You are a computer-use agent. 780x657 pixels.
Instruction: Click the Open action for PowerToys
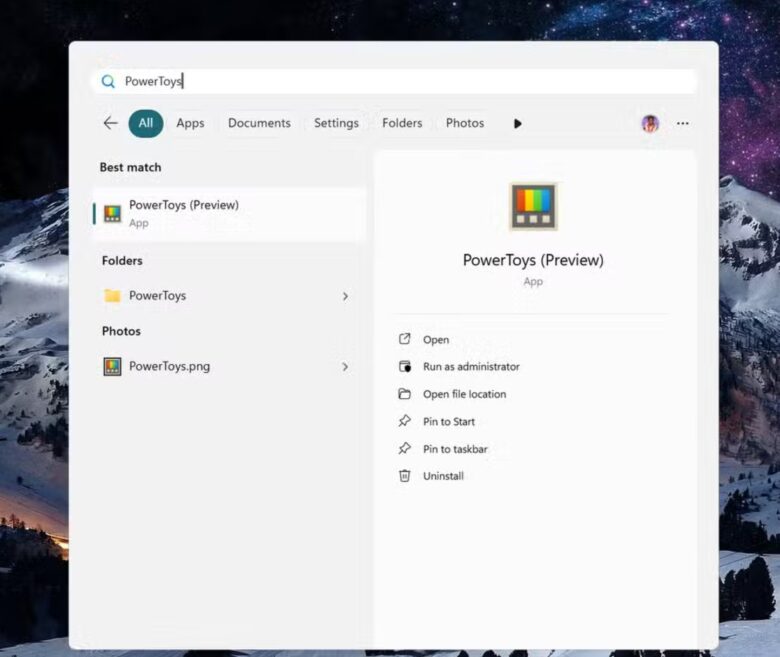tap(436, 340)
